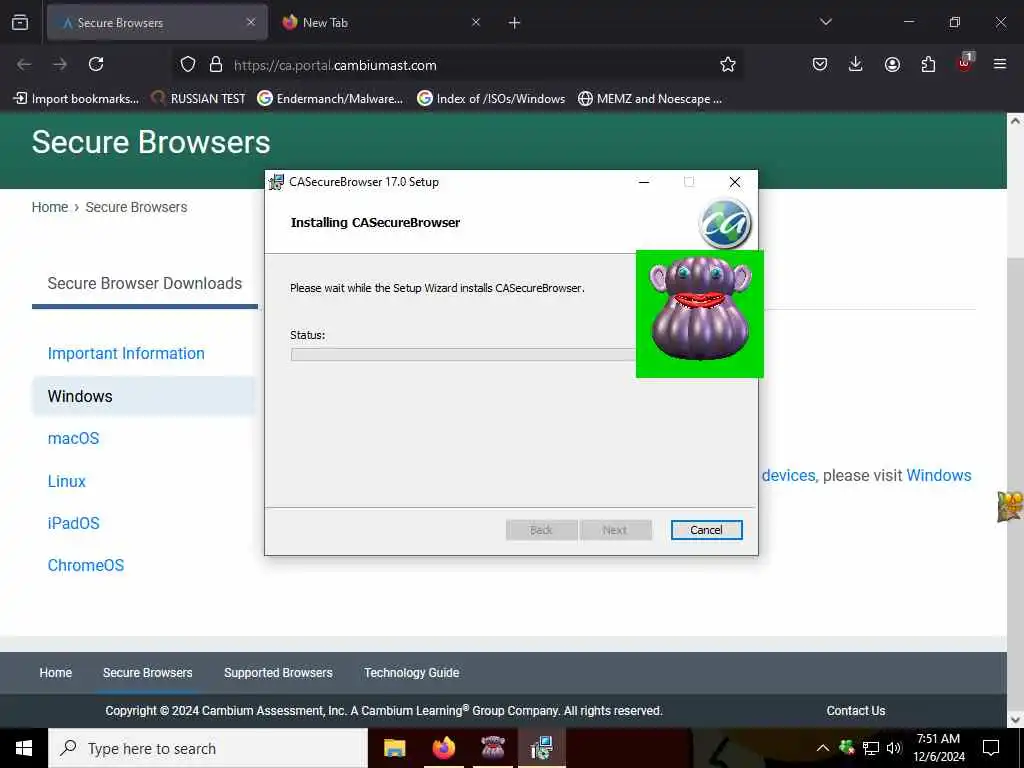Viewport: 1024px width, 768px height.
Task: Show hidden system tray icons
Action: (x=823, y=748)
